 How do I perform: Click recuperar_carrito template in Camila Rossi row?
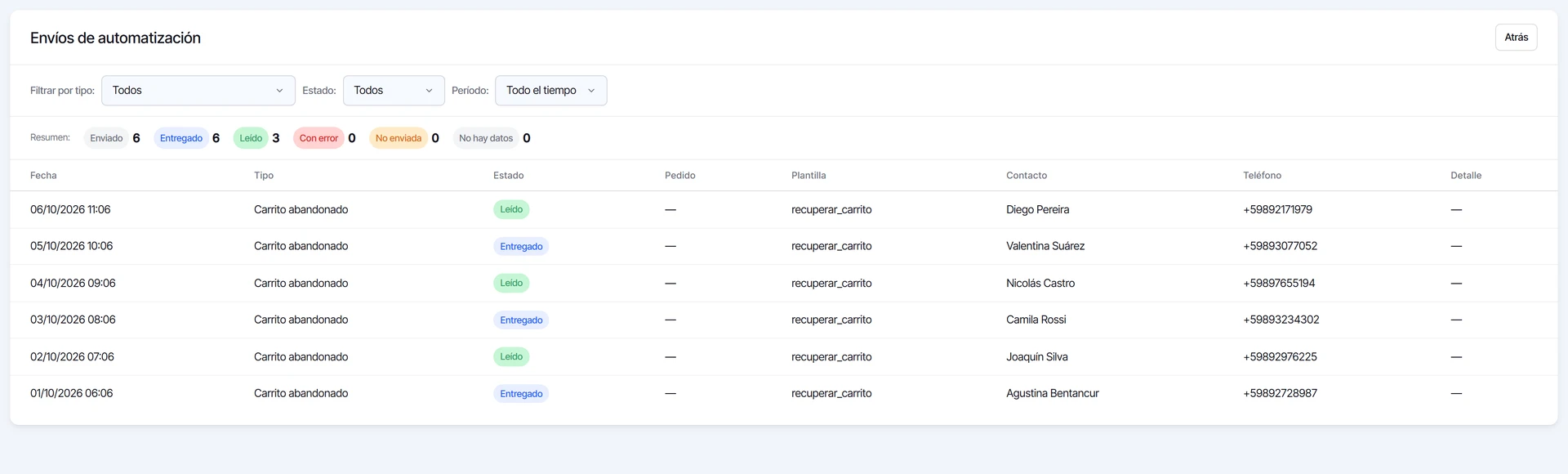(x=831, y=320)
